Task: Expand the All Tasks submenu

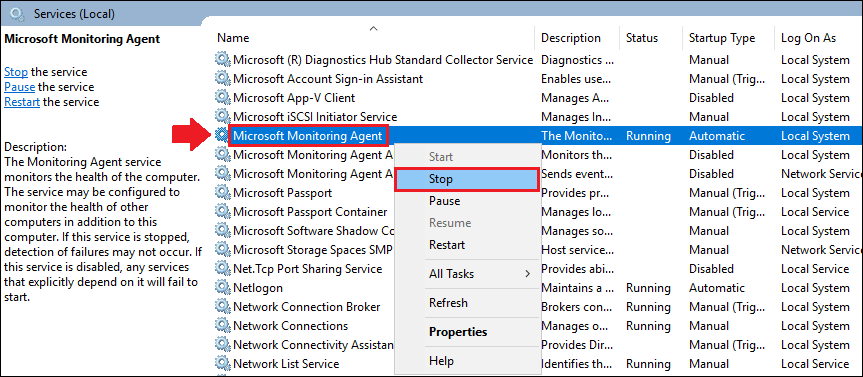Action: [466, 274]
